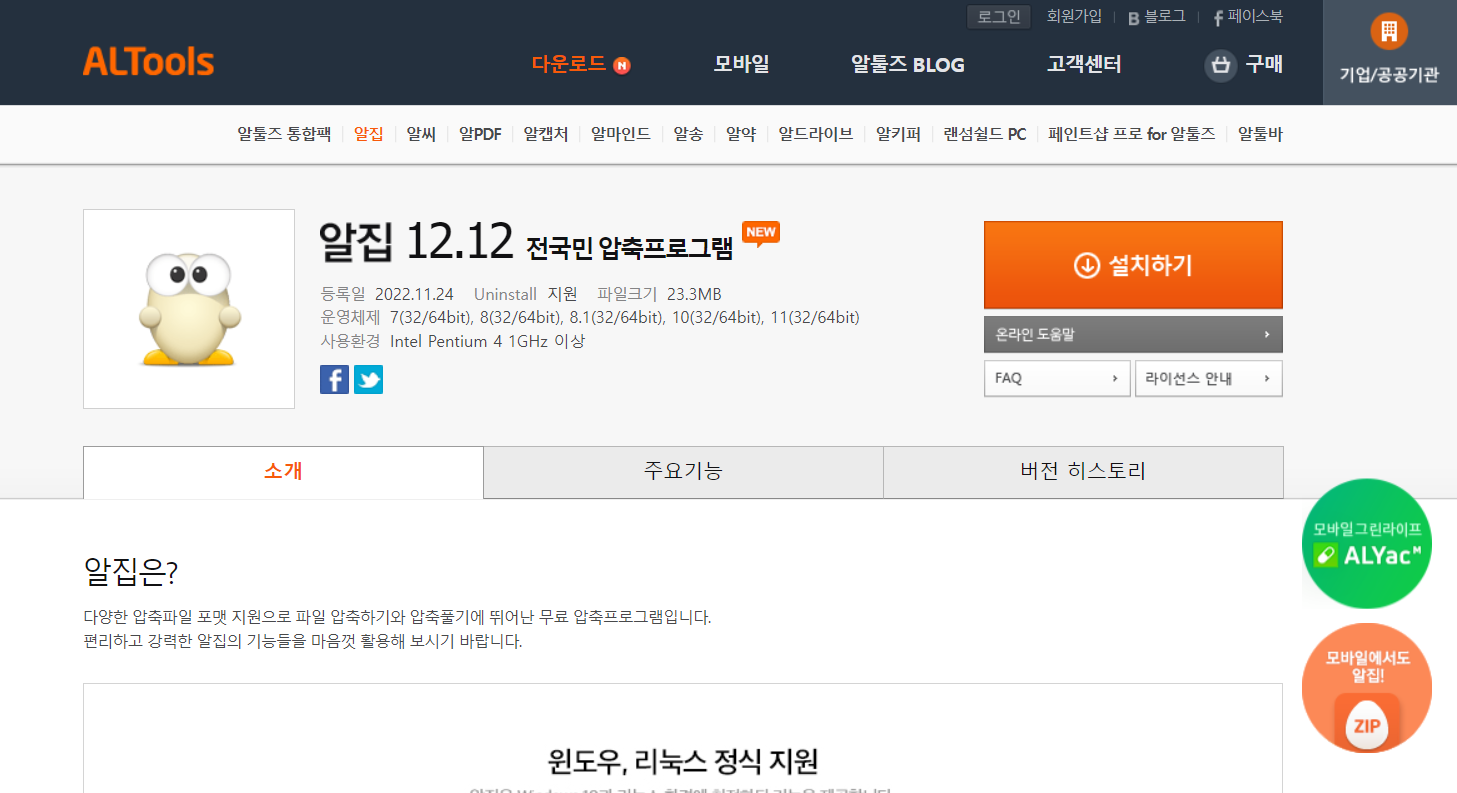Open the green ALYac mobile banner

click(x=1367, y=544)
